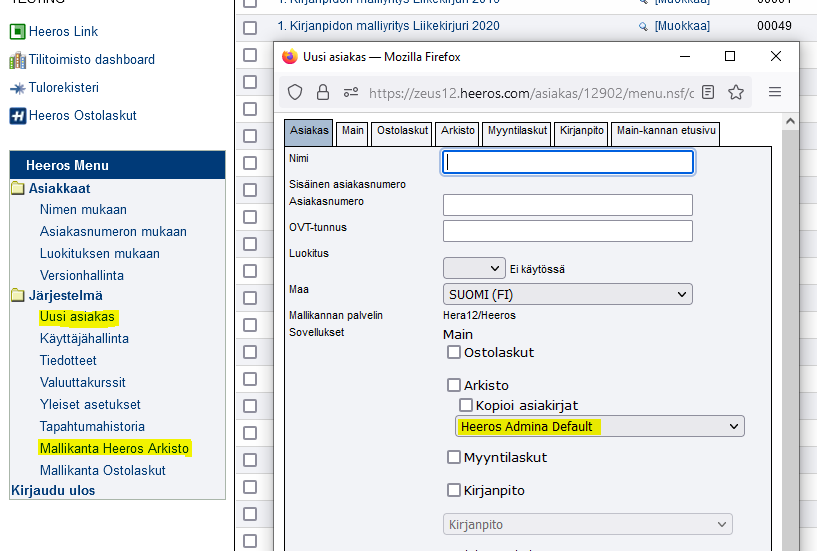The width and height of the screenshot is (817, 551).
Task: Open Mallikanta Heeros Arkisto link
Action: (114, 448)
